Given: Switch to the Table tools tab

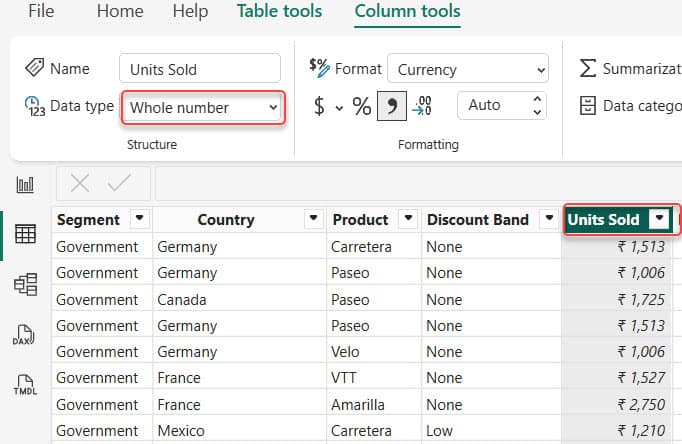Looking at the screenshot, I should tap(279, 12).
